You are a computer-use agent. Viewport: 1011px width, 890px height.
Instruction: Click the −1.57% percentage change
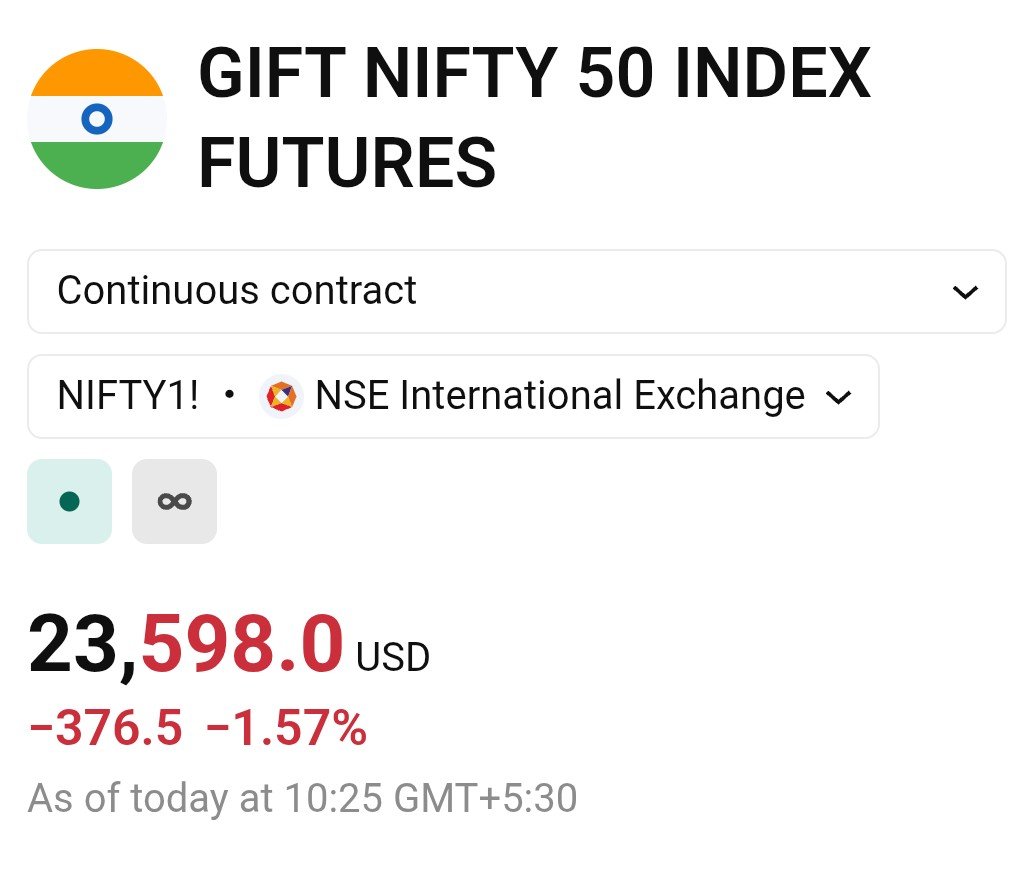click(286, 727)
